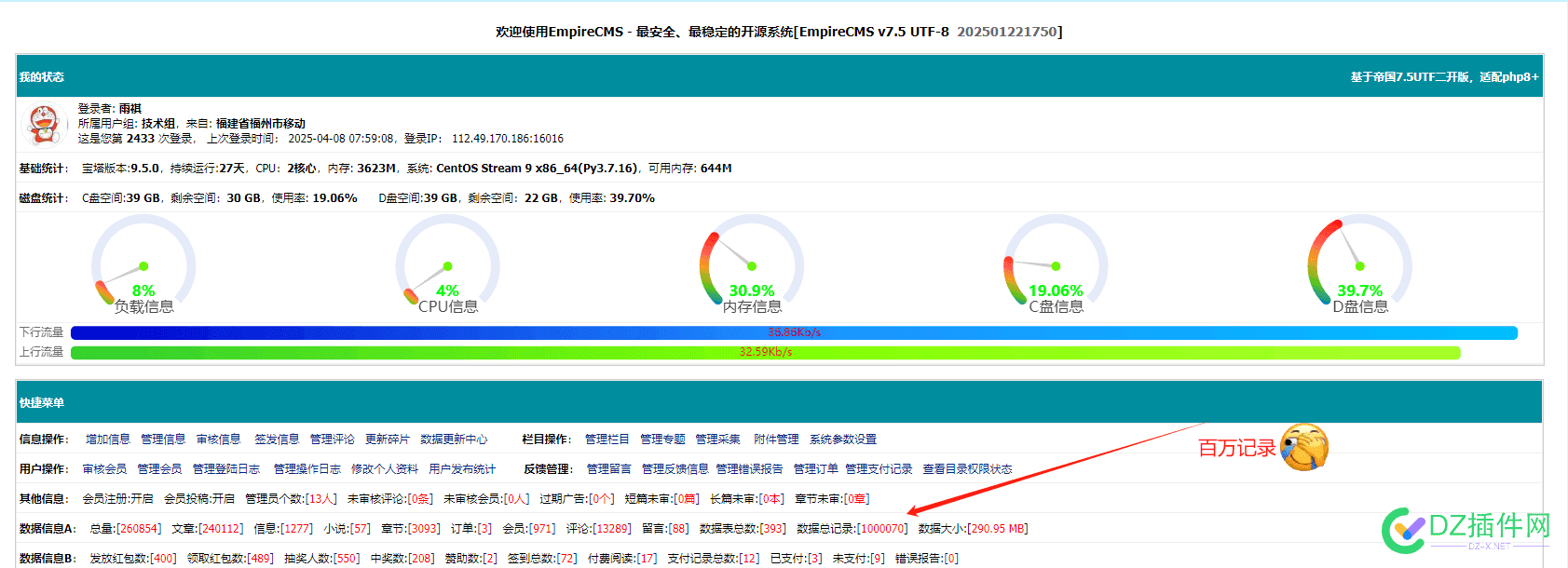Open the 附件管理 link

point(776,440)
